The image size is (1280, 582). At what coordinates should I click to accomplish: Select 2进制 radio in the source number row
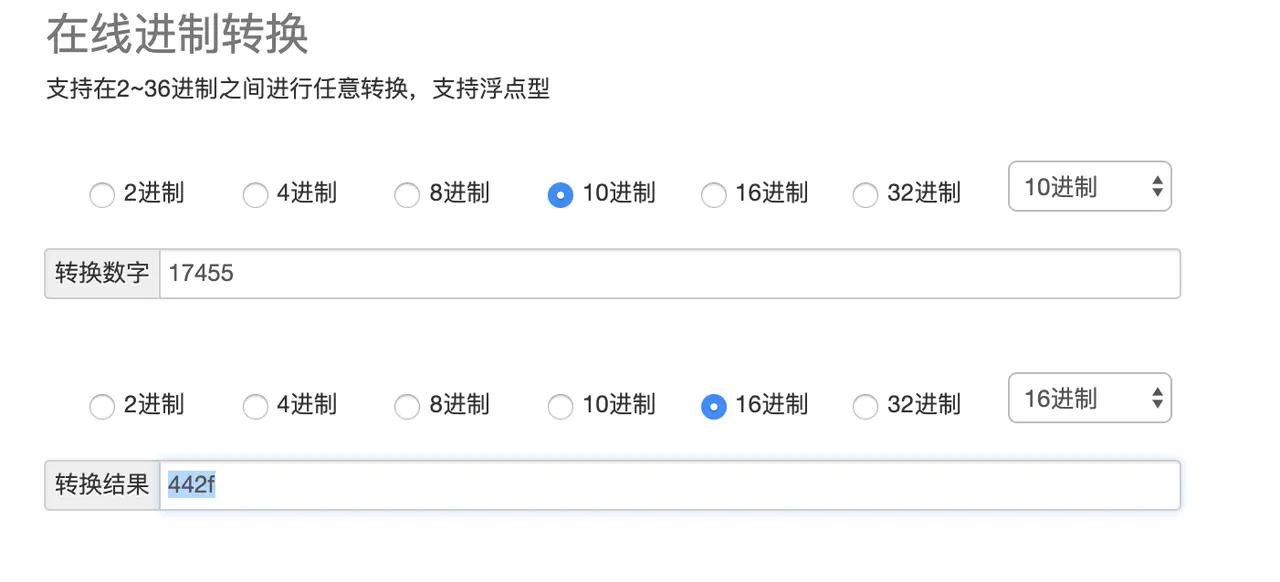pyautogui.click(x=101, y=195)
